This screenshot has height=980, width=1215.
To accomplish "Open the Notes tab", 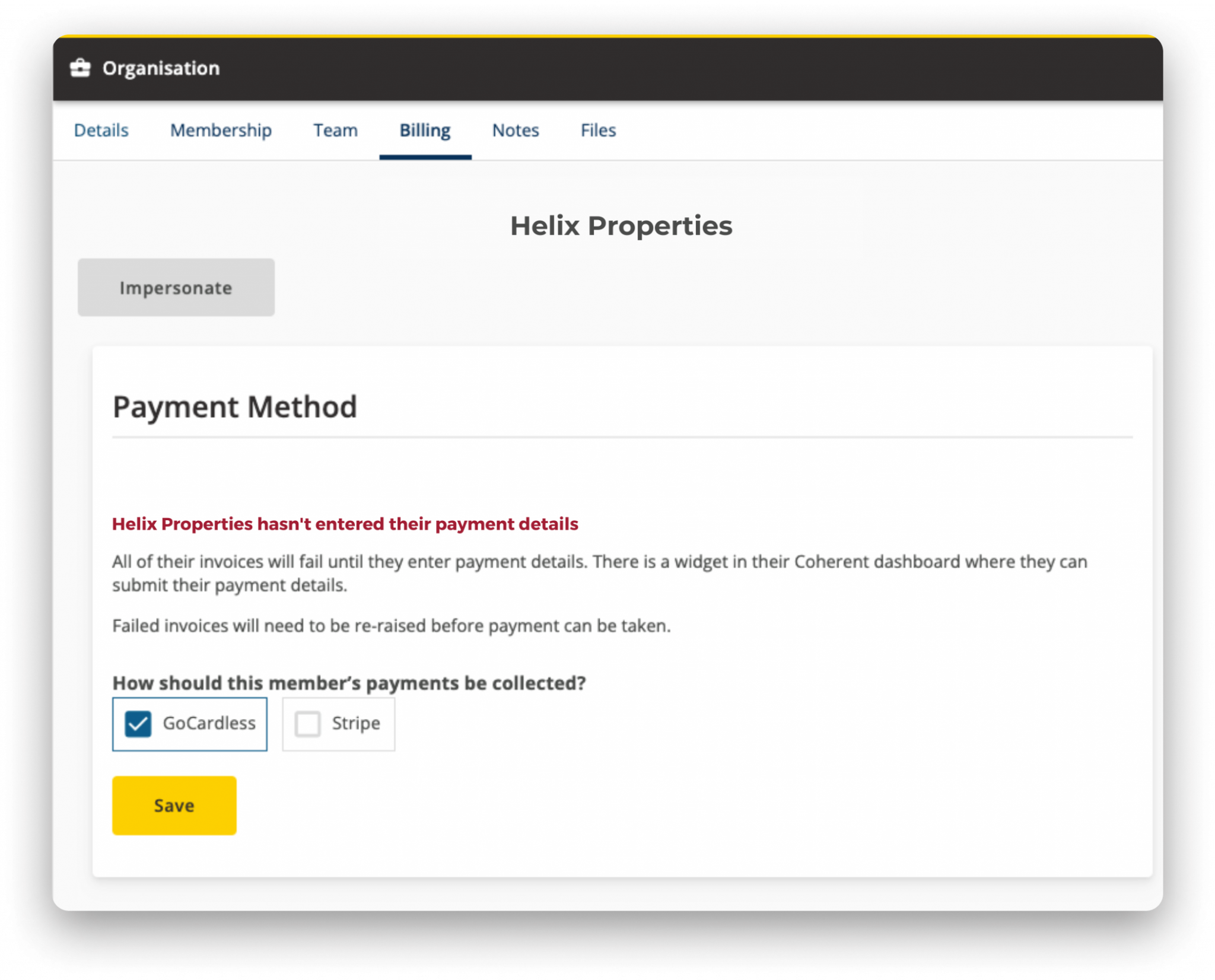I will point(516,130).
